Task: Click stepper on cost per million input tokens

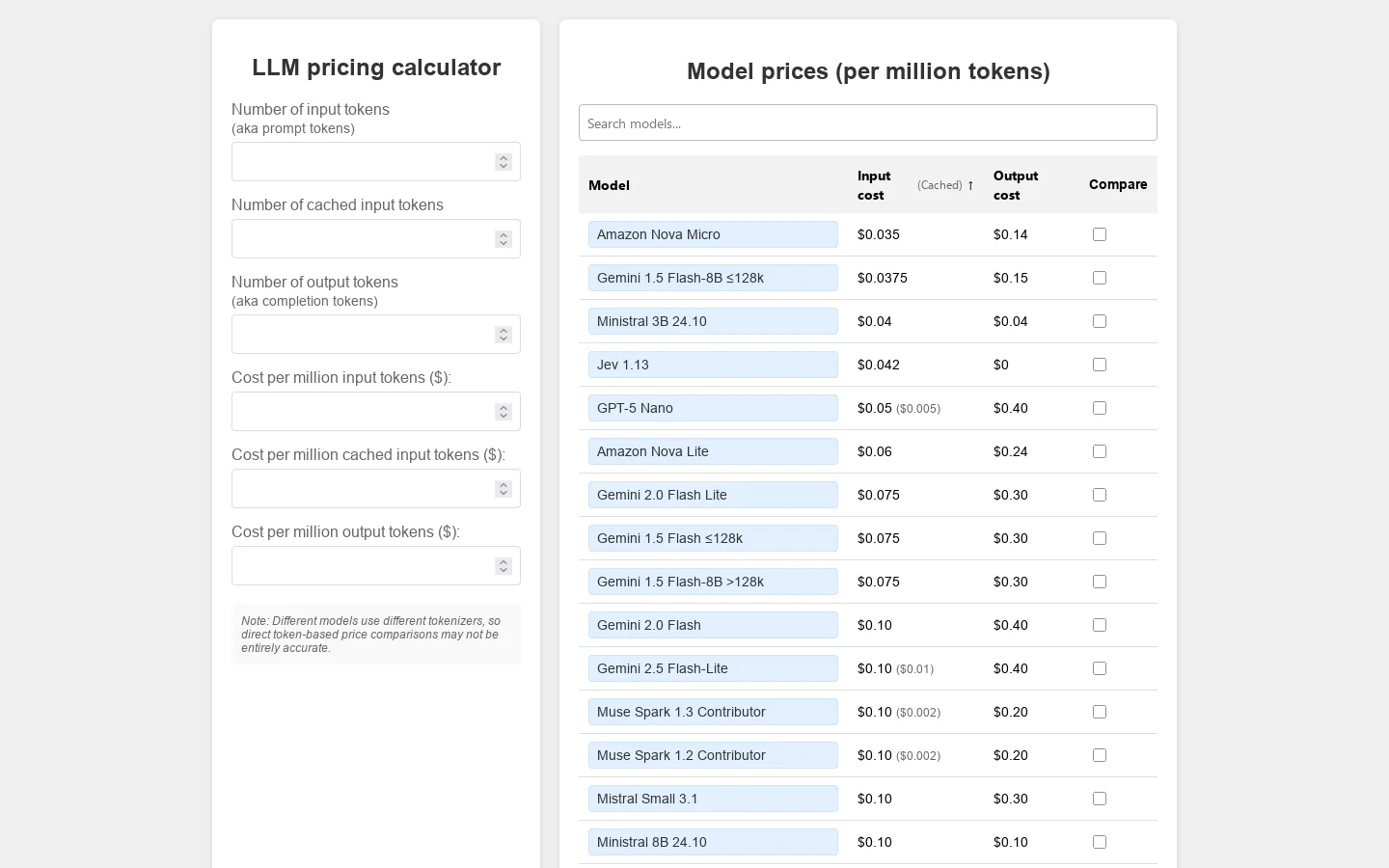Action: click(x=504, y=412)
